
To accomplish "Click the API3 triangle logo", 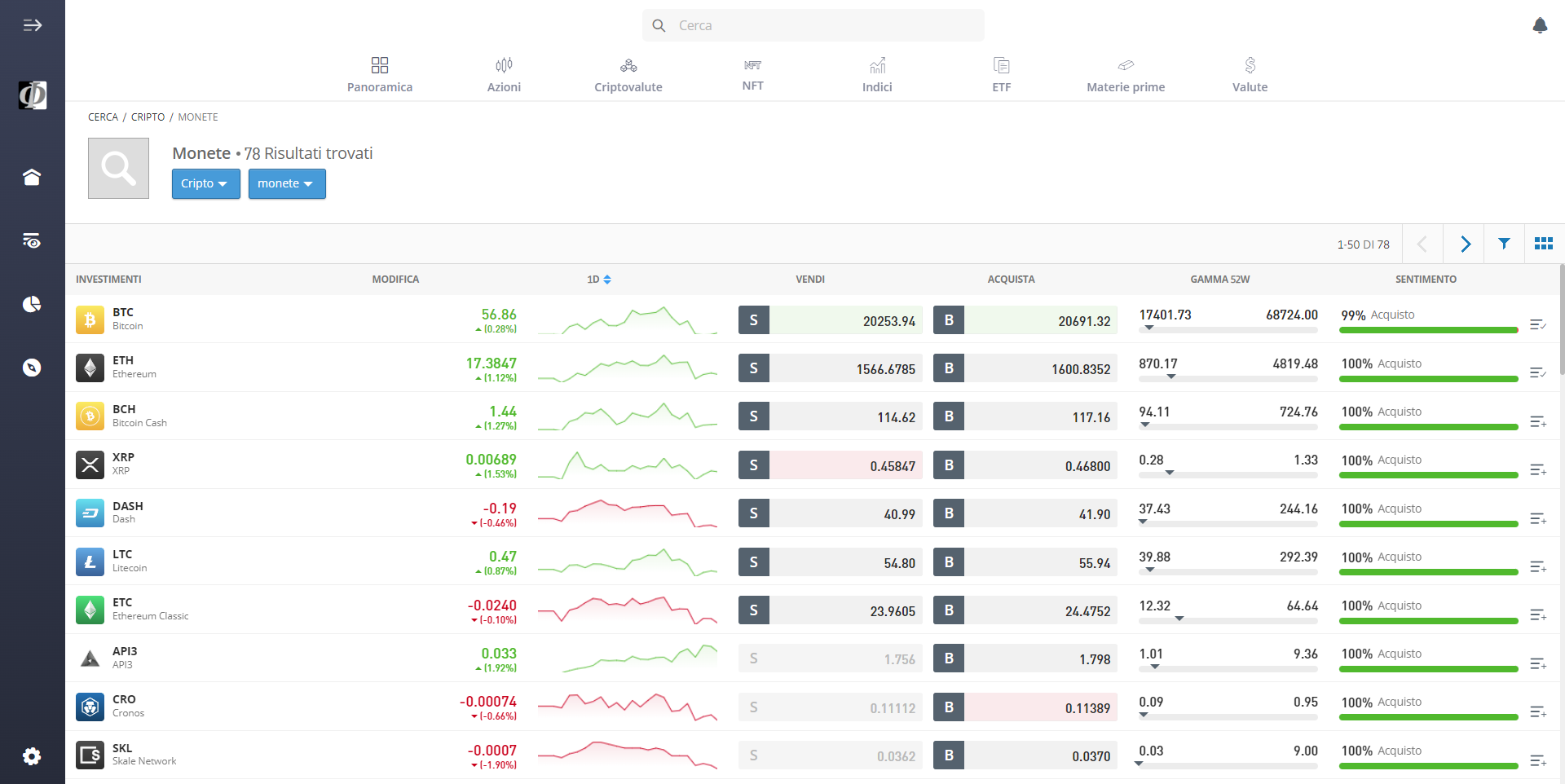I will [90, 658].
